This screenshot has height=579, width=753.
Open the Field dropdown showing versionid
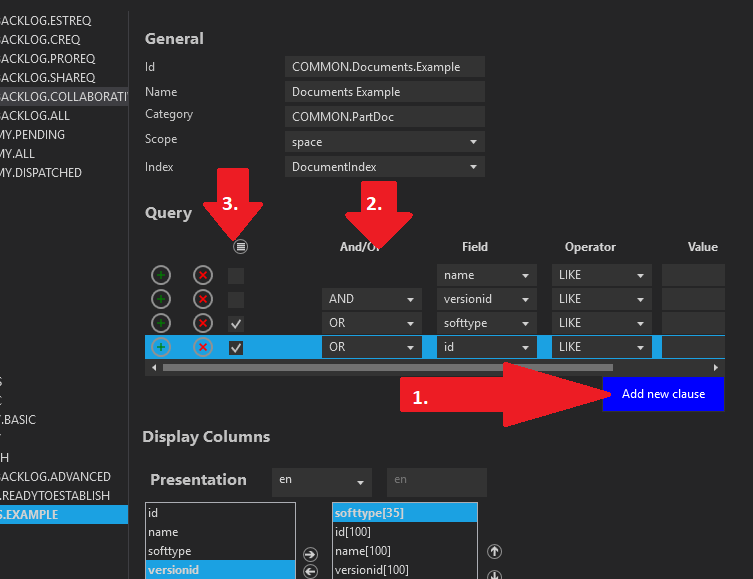pos(486,299)
